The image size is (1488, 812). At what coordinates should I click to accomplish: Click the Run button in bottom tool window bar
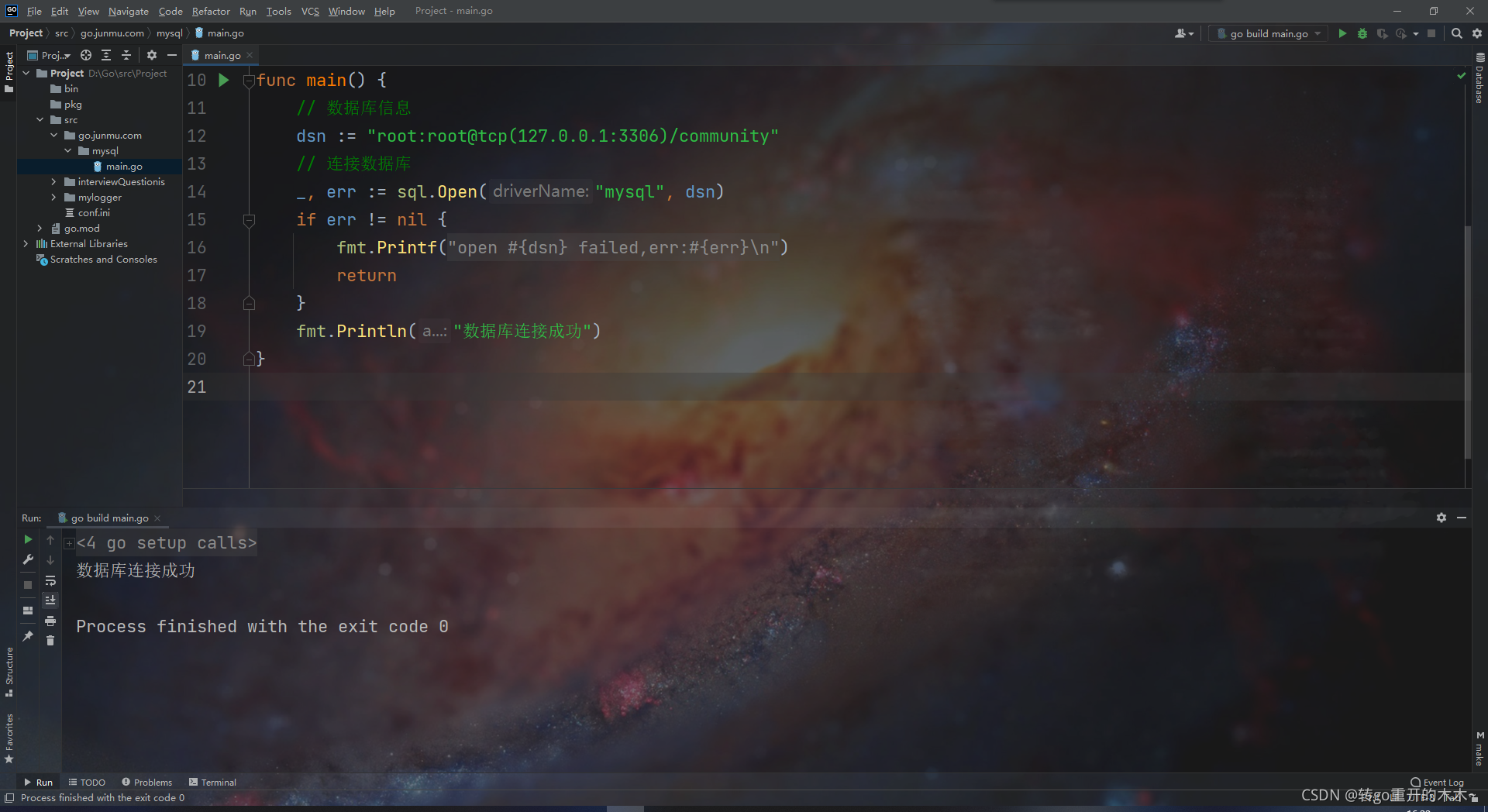point(38,782)
